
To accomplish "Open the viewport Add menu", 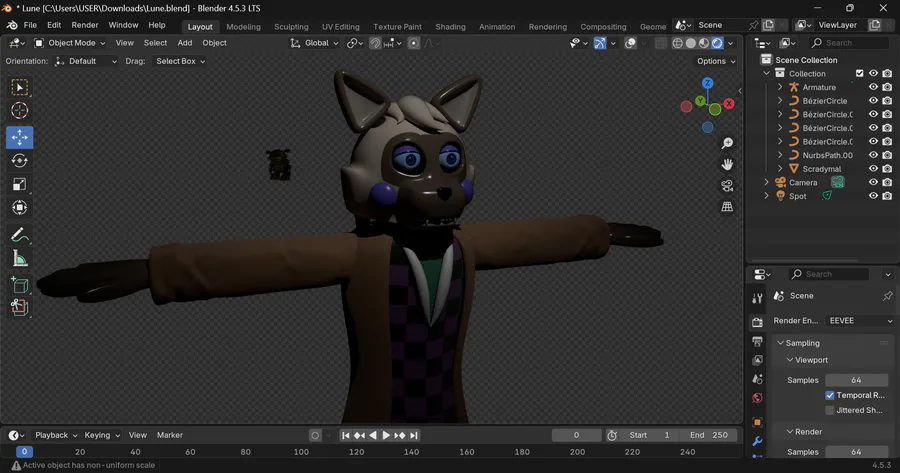I will pyautogui.click(x=185, y=43).
